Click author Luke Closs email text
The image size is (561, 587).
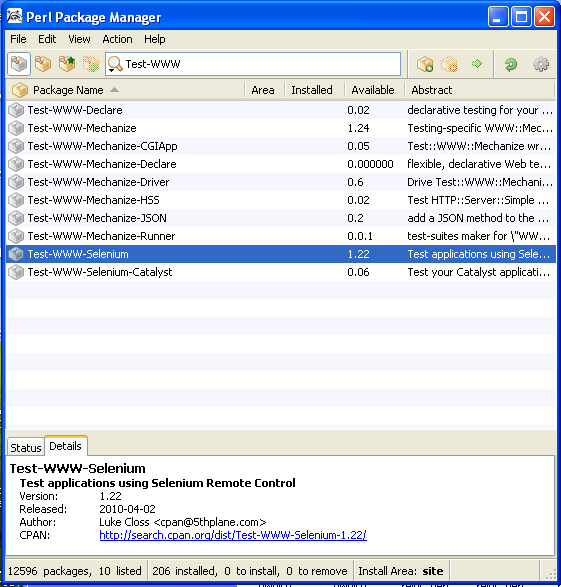click(x=183, y=522)
